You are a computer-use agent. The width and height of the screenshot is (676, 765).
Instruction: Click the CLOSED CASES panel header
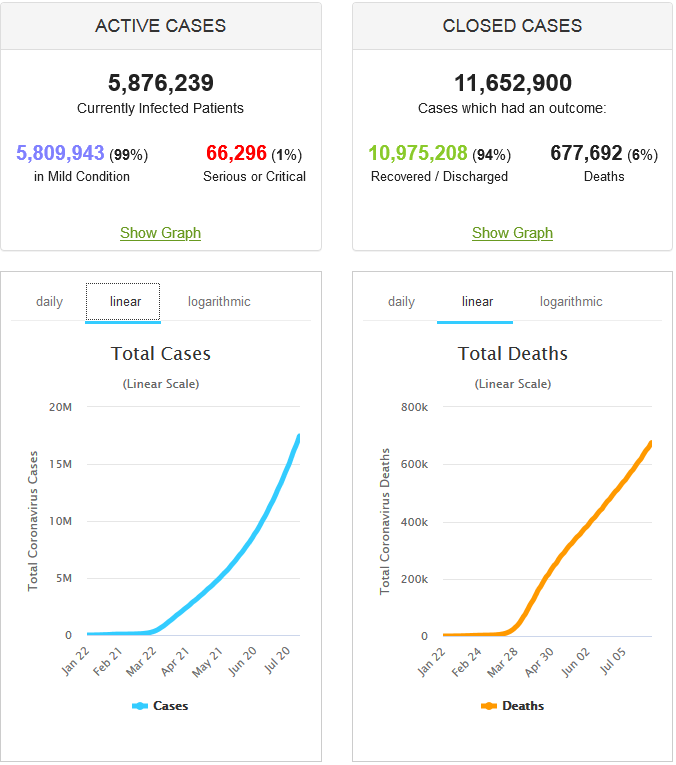512,26
